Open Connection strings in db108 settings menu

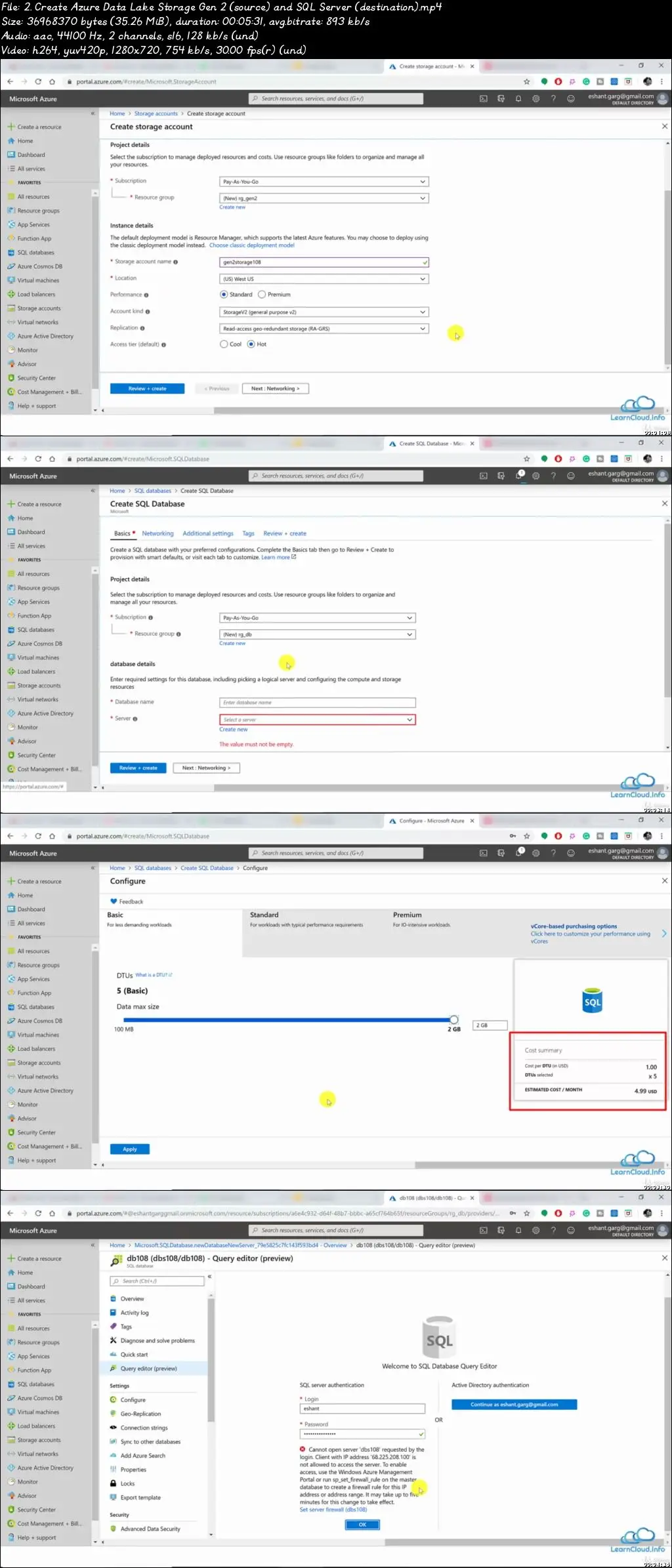[x=144, y=1428]
